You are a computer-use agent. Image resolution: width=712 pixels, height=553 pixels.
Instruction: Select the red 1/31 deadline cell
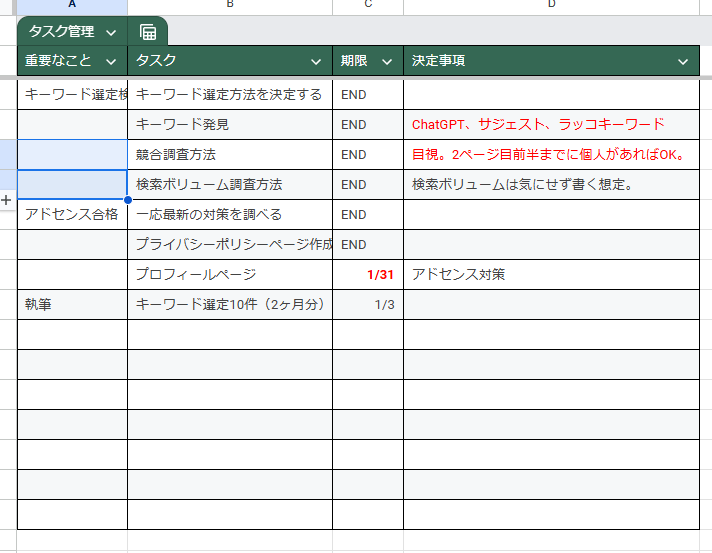[367, 275]
